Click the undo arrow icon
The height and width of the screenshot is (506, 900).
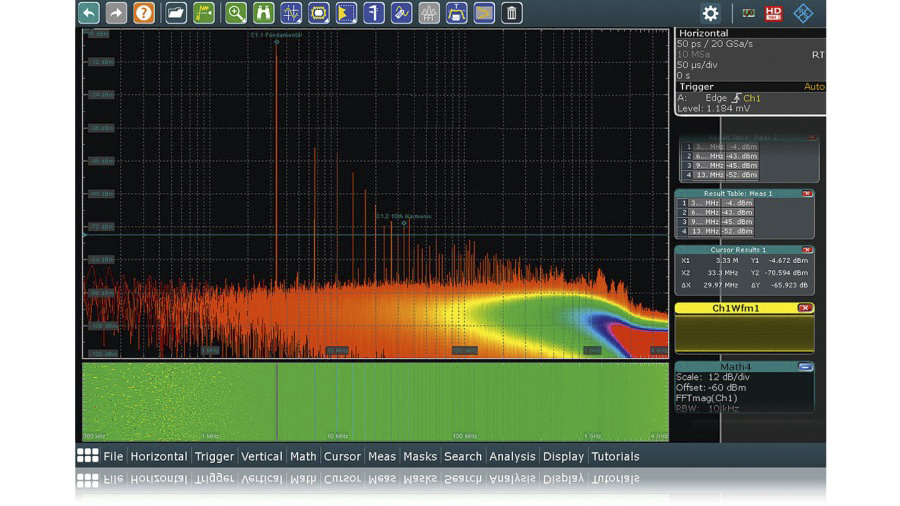[x=90, y=13]
